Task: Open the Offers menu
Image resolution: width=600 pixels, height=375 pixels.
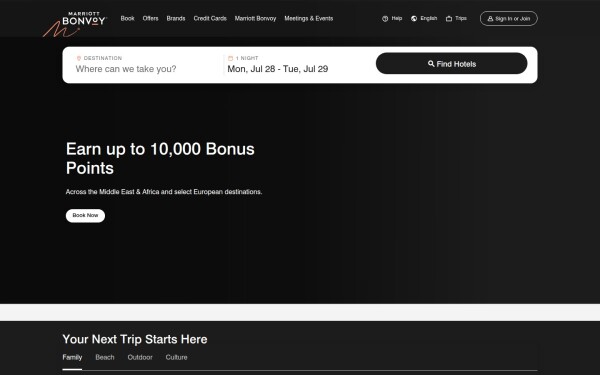Action: [150, 18]
